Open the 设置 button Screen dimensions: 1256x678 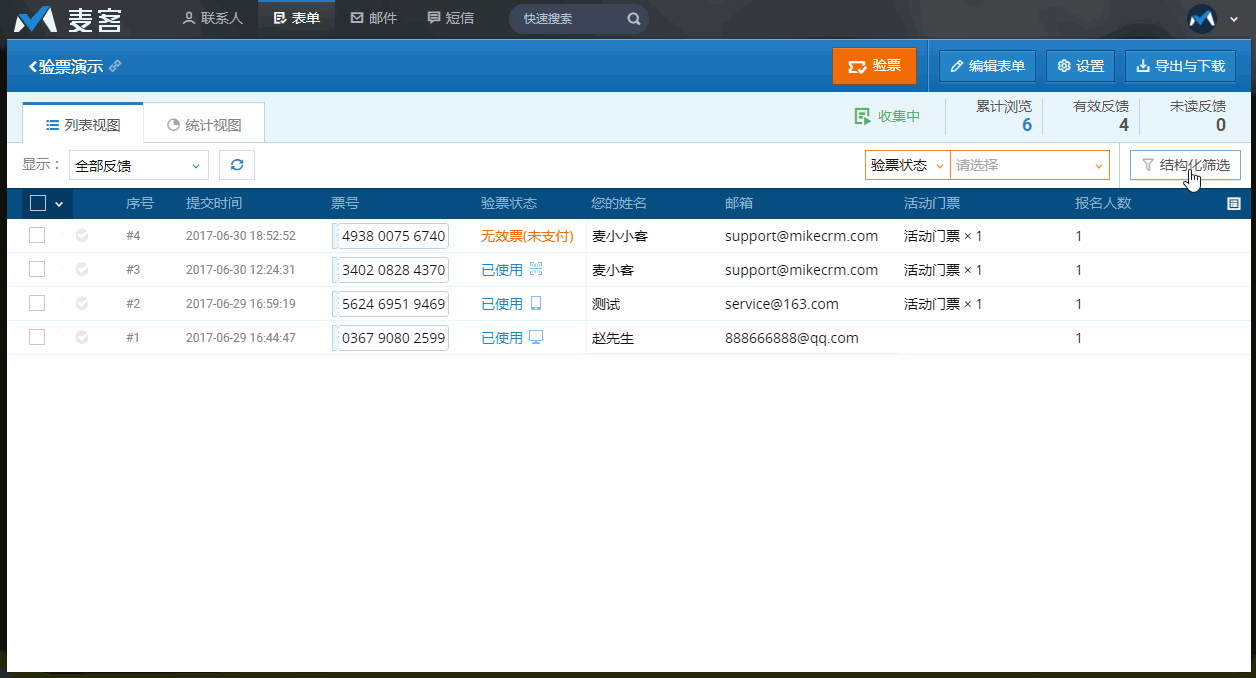[x=1080, y=66]
